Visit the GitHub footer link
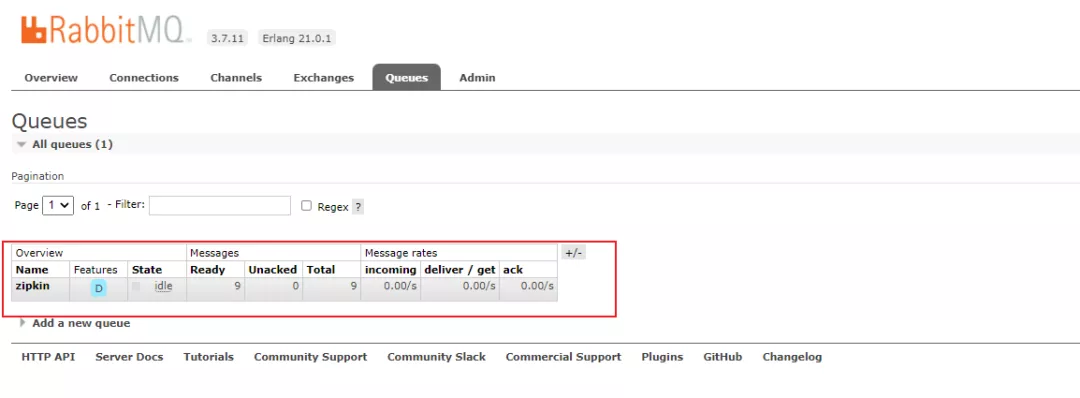This screenshot has height=398, width=1080. [x=723, y=357]
